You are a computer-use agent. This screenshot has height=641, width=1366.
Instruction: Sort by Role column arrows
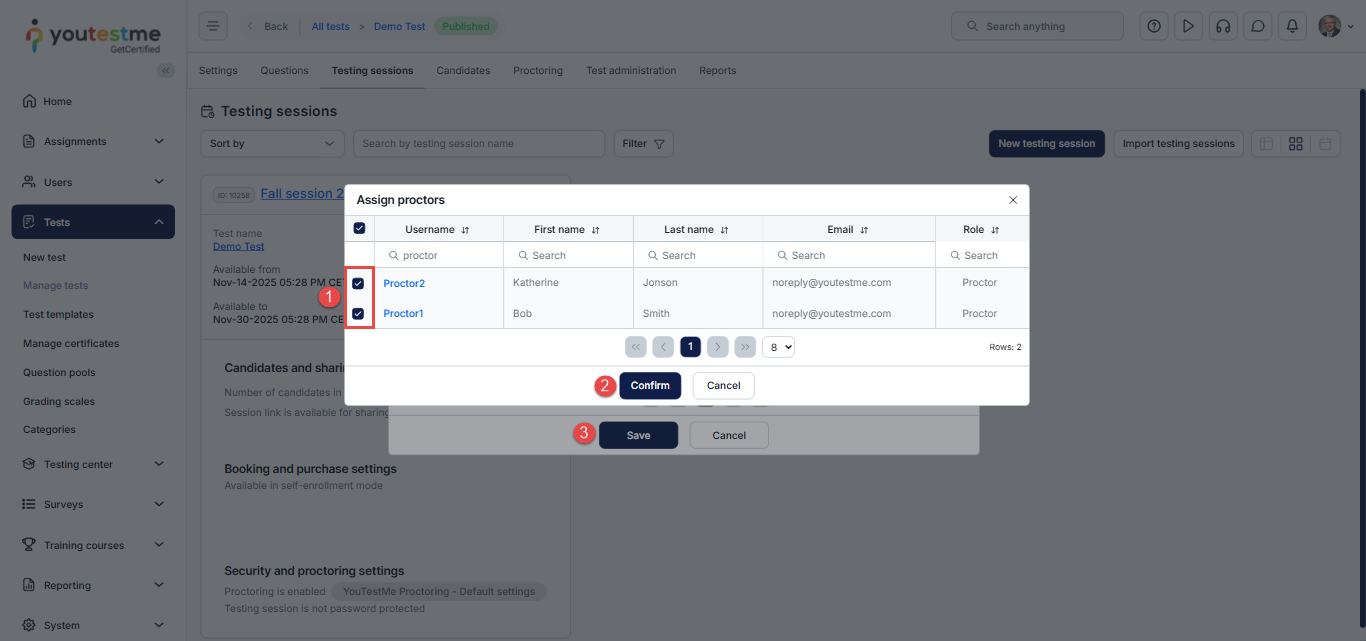coord(995,230)
